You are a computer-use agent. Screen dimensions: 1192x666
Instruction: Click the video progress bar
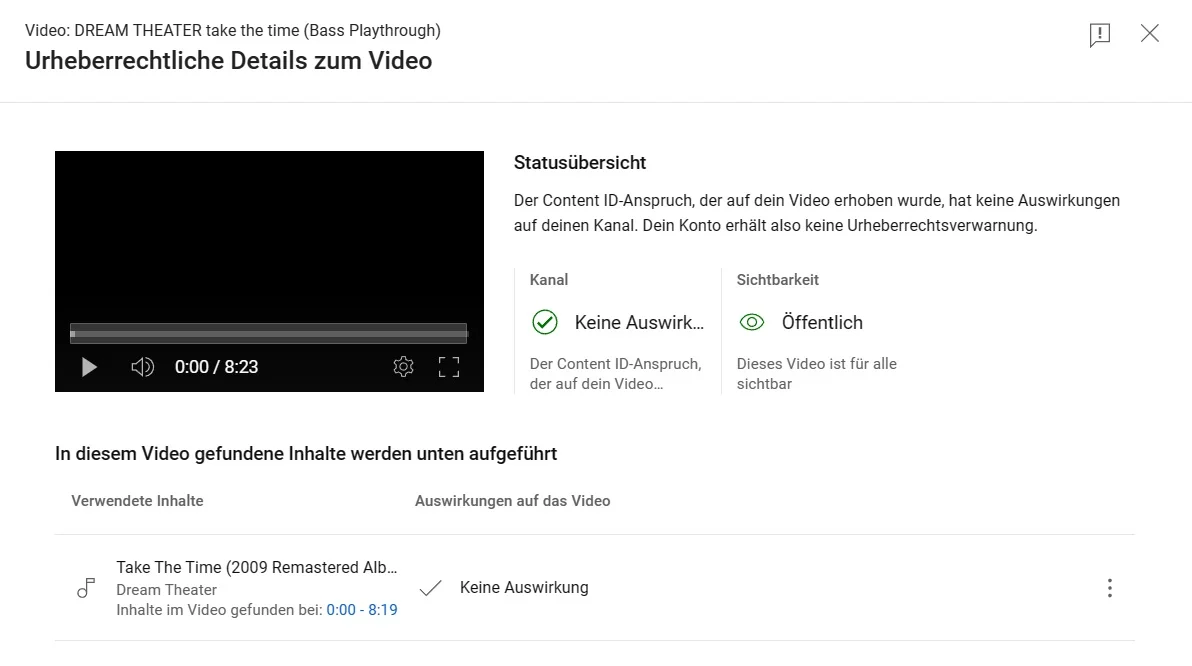click(x=268, y=331)
